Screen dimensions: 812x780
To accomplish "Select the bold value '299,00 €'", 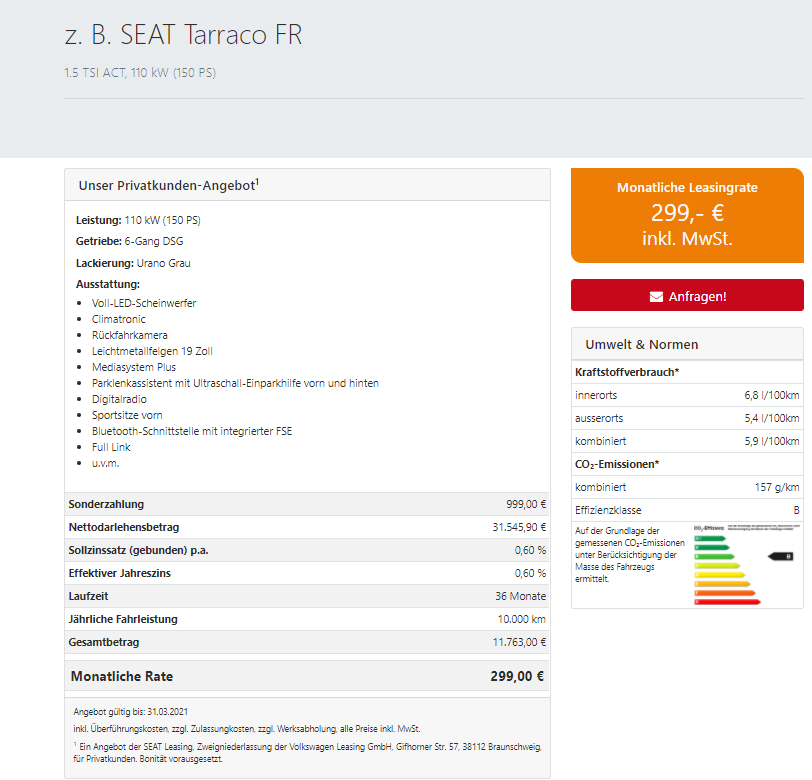I will click(517, 676).
